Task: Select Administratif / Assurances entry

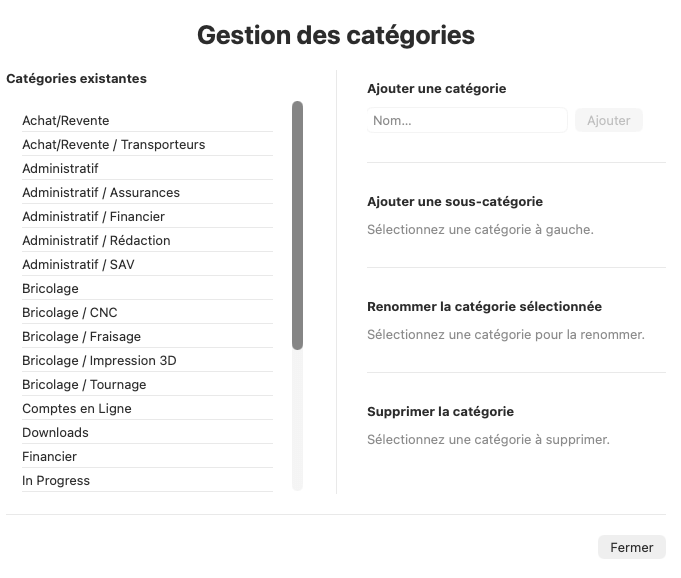Action: pos(101,193)
